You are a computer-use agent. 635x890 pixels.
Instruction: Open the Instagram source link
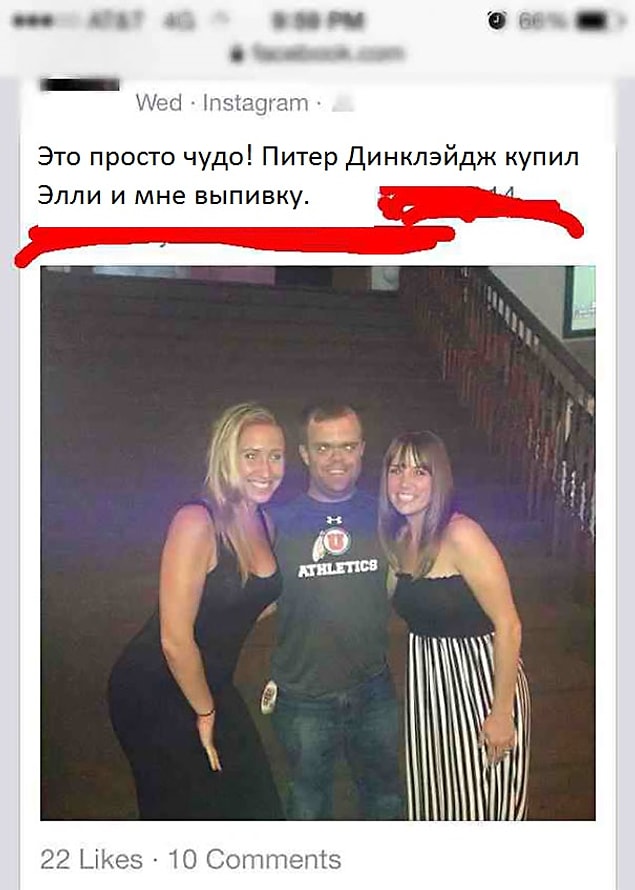pyautogui.click(x=255, y=103)
